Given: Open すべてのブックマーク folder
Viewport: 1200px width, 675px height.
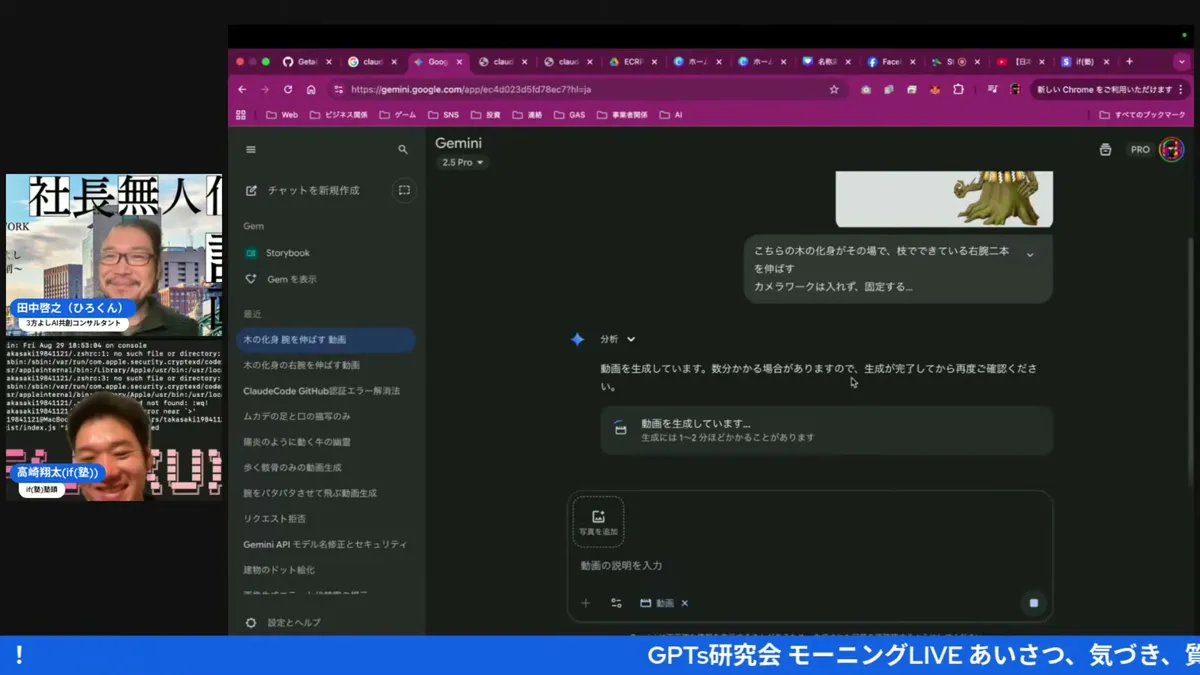Looking at the screenshot, I should tap(1141, 115).
